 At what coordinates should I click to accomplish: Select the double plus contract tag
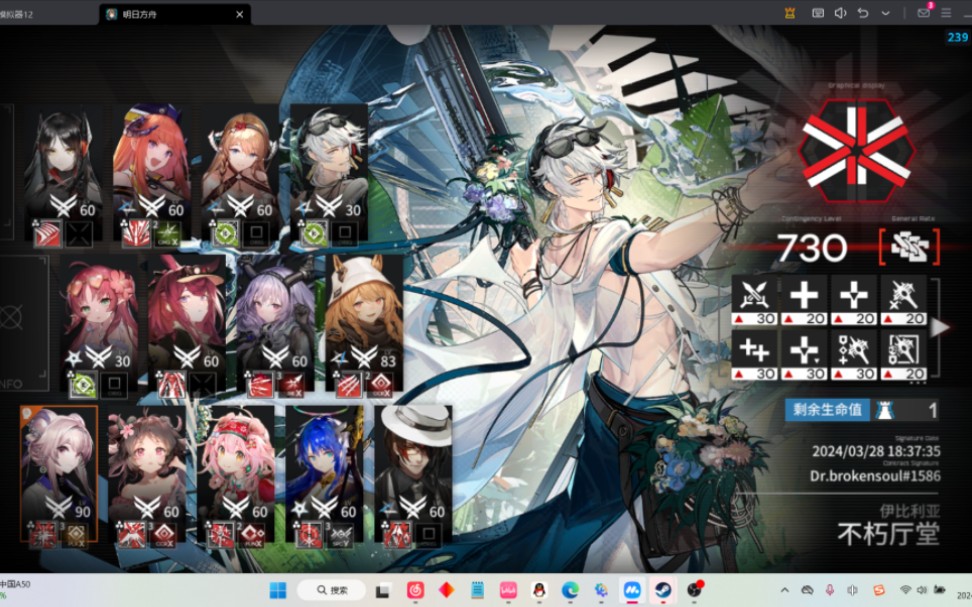point(754,355)
